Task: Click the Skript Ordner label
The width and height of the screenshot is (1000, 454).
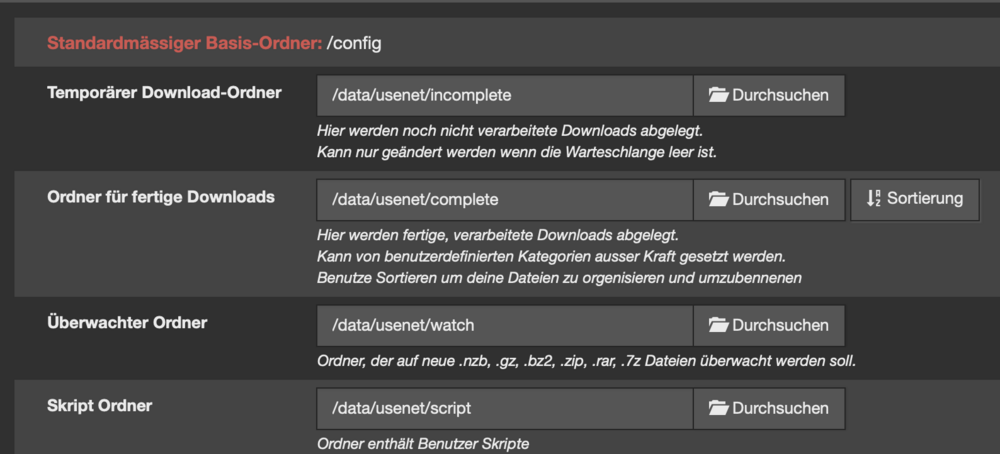Action: tap(99, 406)
